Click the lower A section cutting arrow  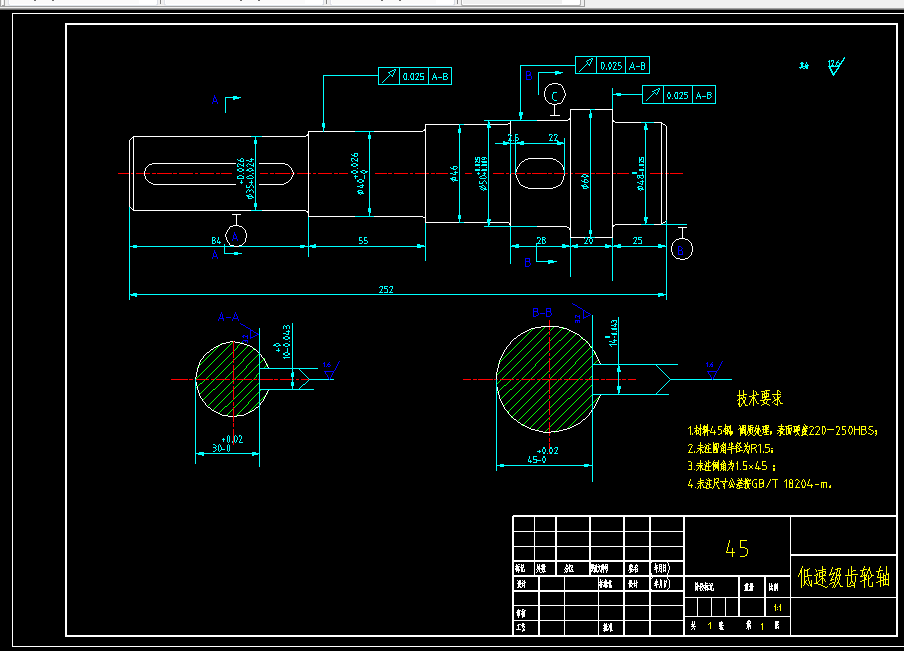click(232, 251)
